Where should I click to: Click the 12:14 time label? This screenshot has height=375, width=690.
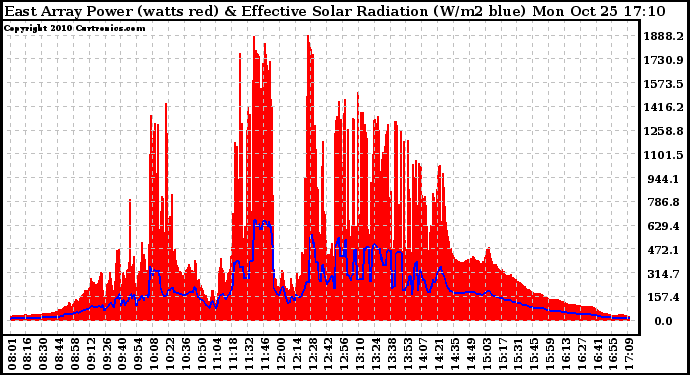click(x=297, y=354)
